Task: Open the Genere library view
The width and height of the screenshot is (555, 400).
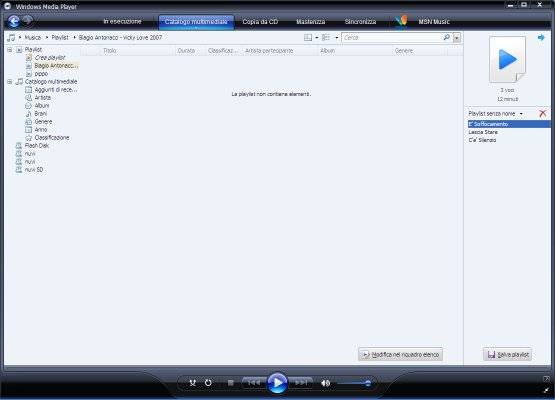Action: coord(43,121)
